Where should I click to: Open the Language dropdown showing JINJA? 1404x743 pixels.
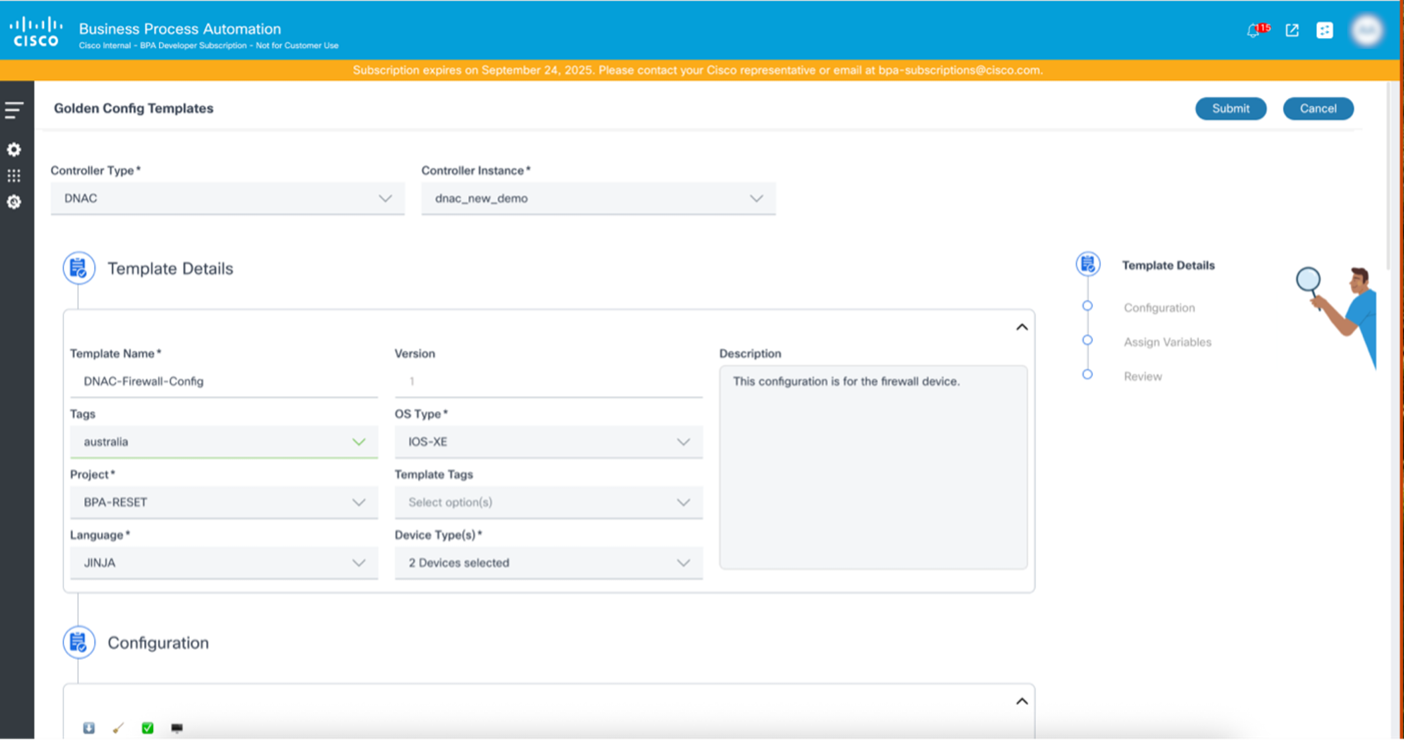click(224, 563)
